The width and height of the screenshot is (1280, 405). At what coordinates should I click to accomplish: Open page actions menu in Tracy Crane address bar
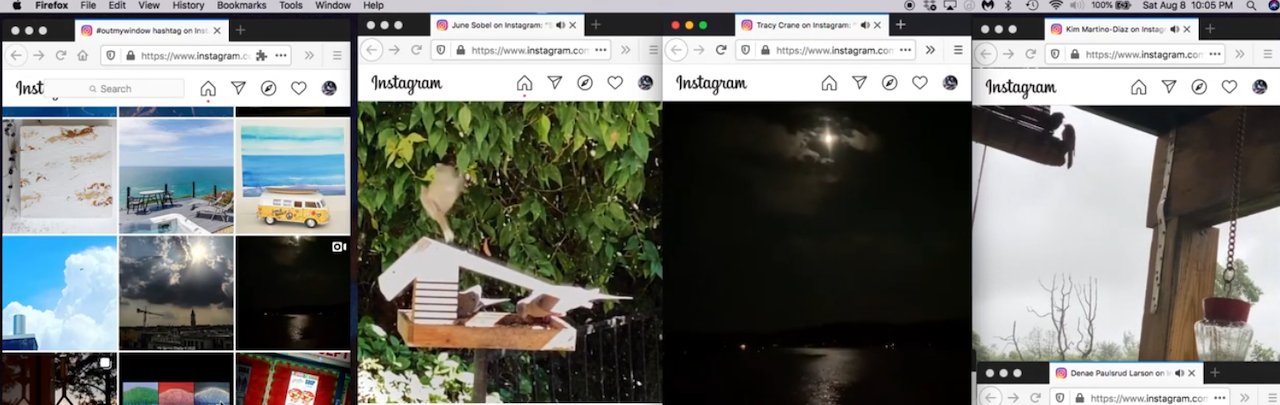[x=906, y=50]
